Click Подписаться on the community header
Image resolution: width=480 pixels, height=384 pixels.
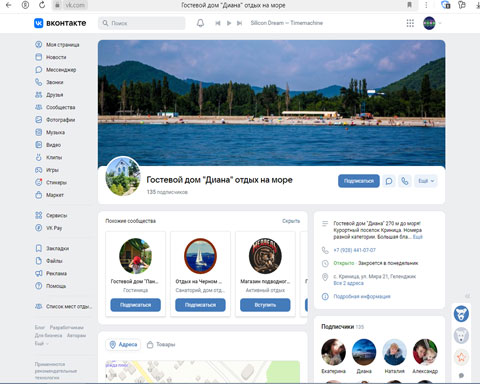point(359,181)
